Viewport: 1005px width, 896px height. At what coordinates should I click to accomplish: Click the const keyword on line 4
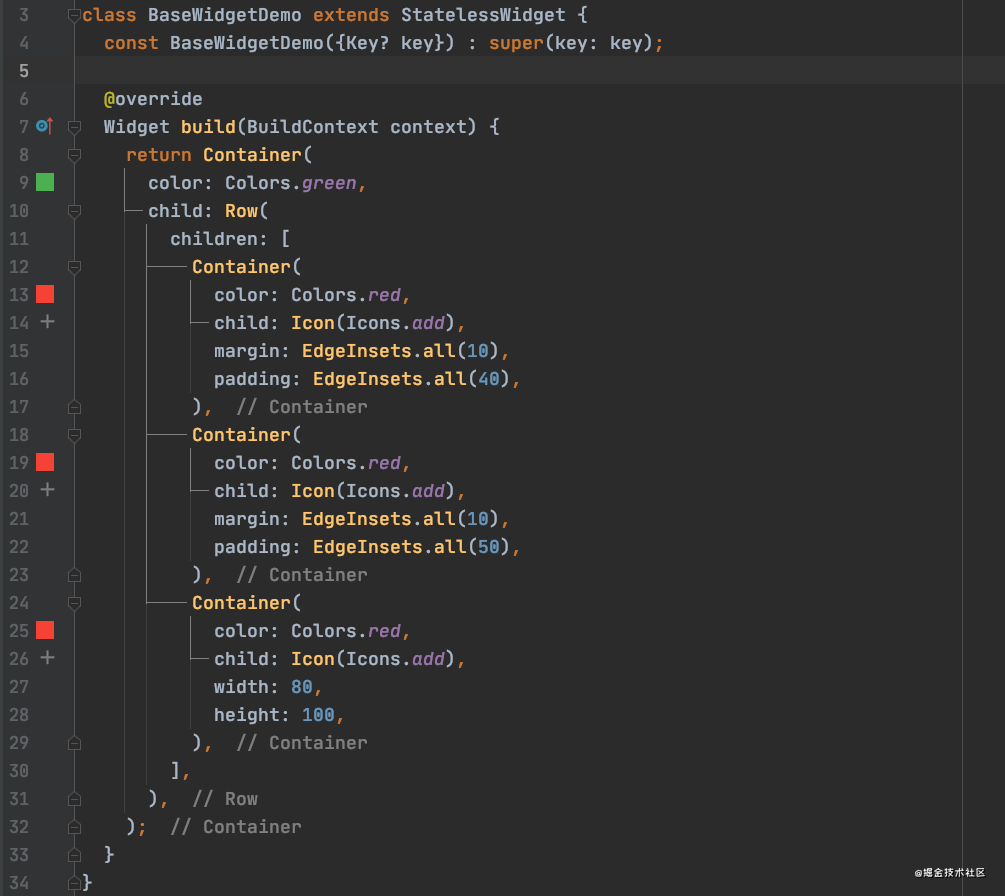click(131, 43)
